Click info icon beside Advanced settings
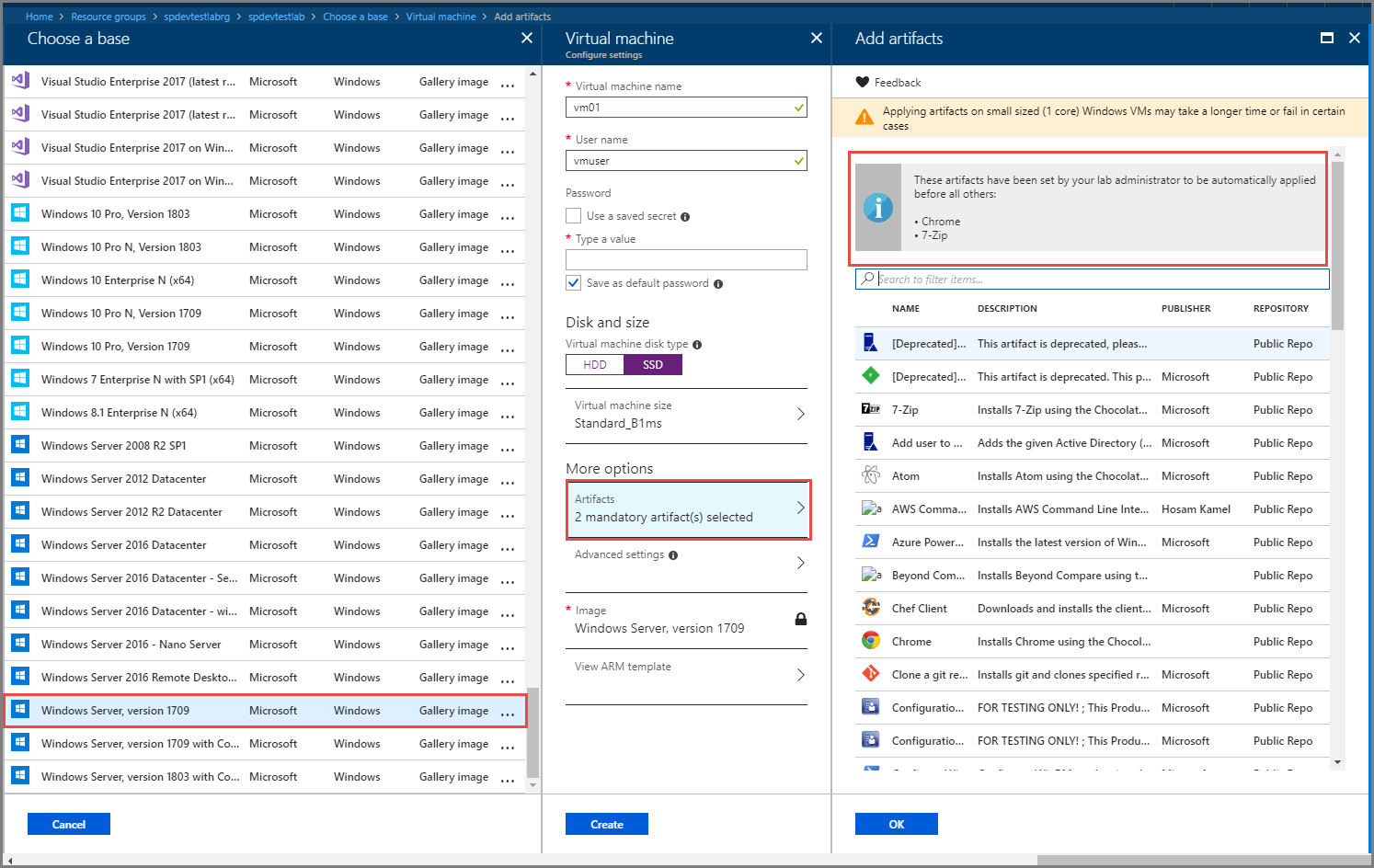The height and width of the screenshot is (868, 1374). coord(673,555)
